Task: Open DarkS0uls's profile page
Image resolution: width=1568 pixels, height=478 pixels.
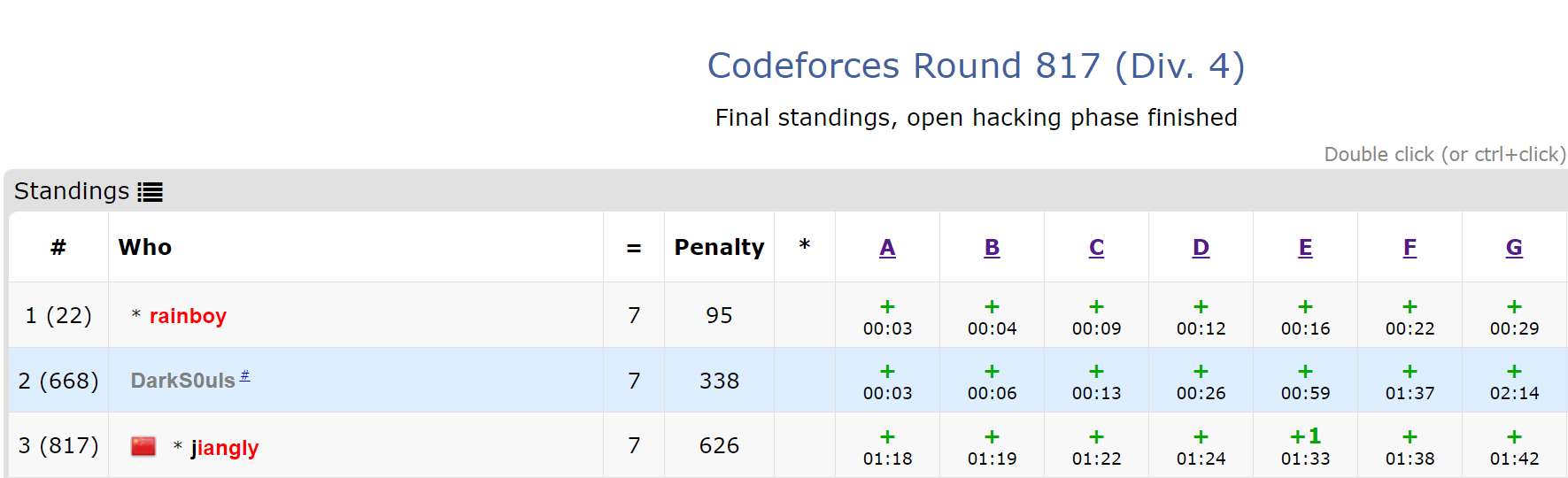Action: tap(182, 381)
